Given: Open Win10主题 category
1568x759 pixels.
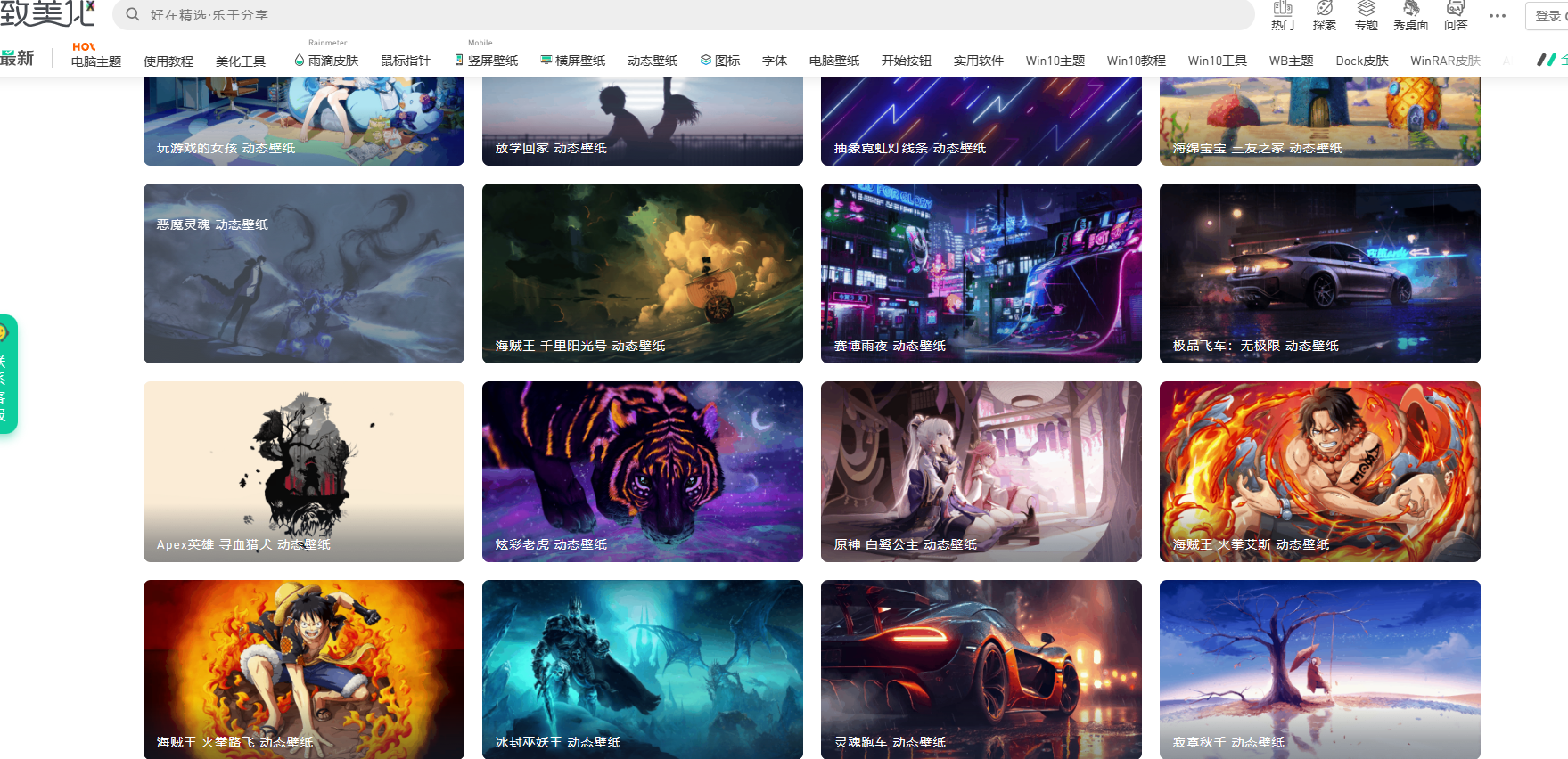Looking at the screenshot, I should point(1055,61).
